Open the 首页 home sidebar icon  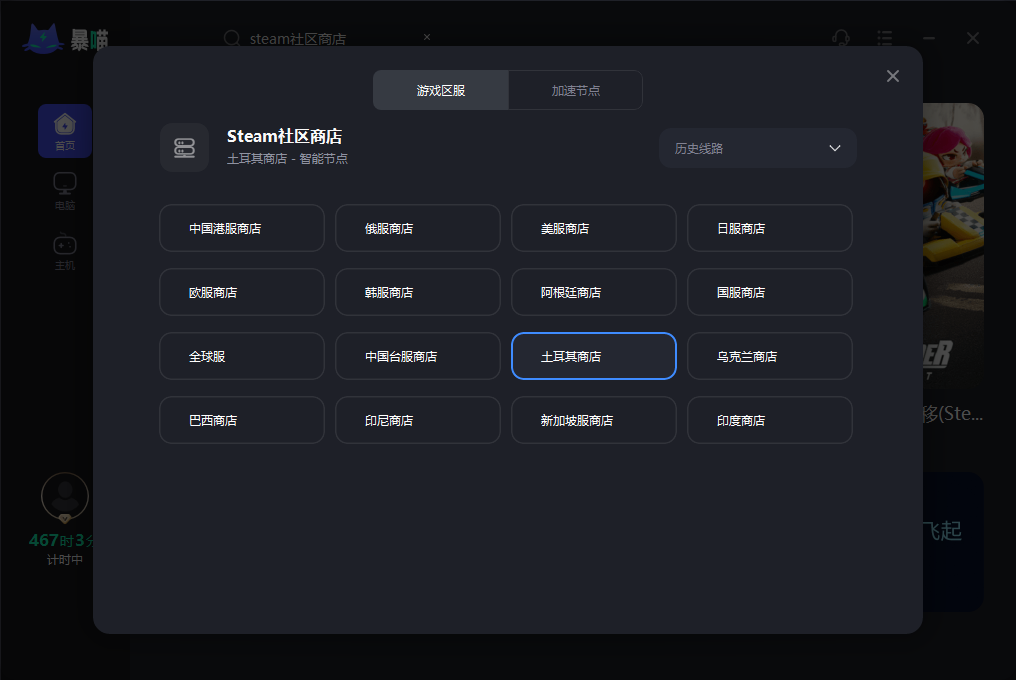(65, 131)
